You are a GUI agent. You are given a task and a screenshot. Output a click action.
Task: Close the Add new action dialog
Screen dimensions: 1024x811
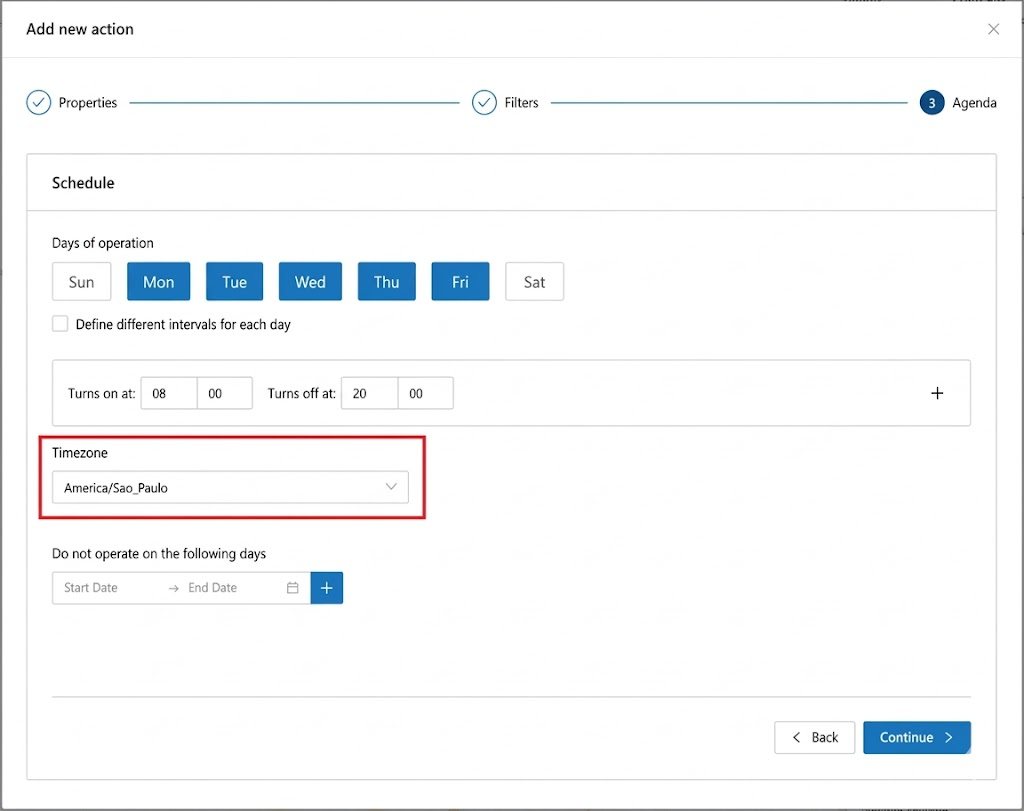pyautogui.click(x=993, y=29)
